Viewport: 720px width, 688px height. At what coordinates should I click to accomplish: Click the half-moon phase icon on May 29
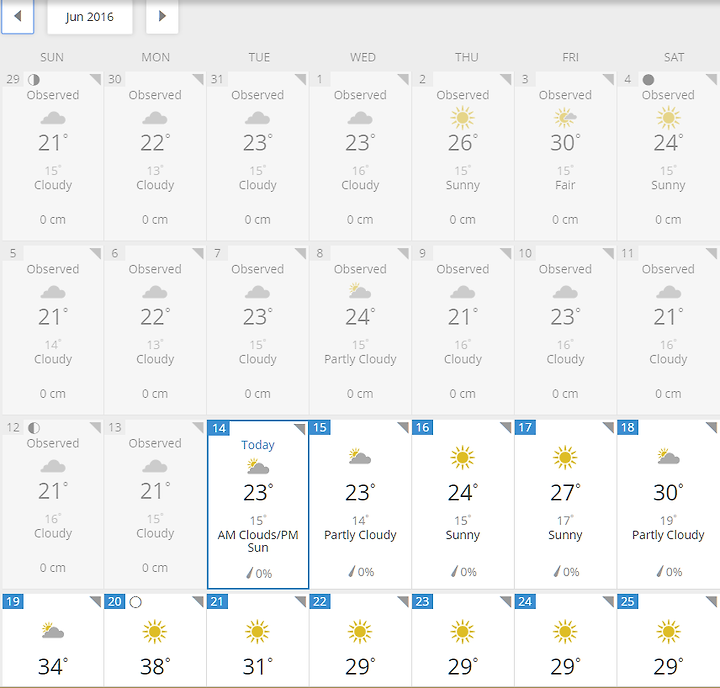pos(34,80)
